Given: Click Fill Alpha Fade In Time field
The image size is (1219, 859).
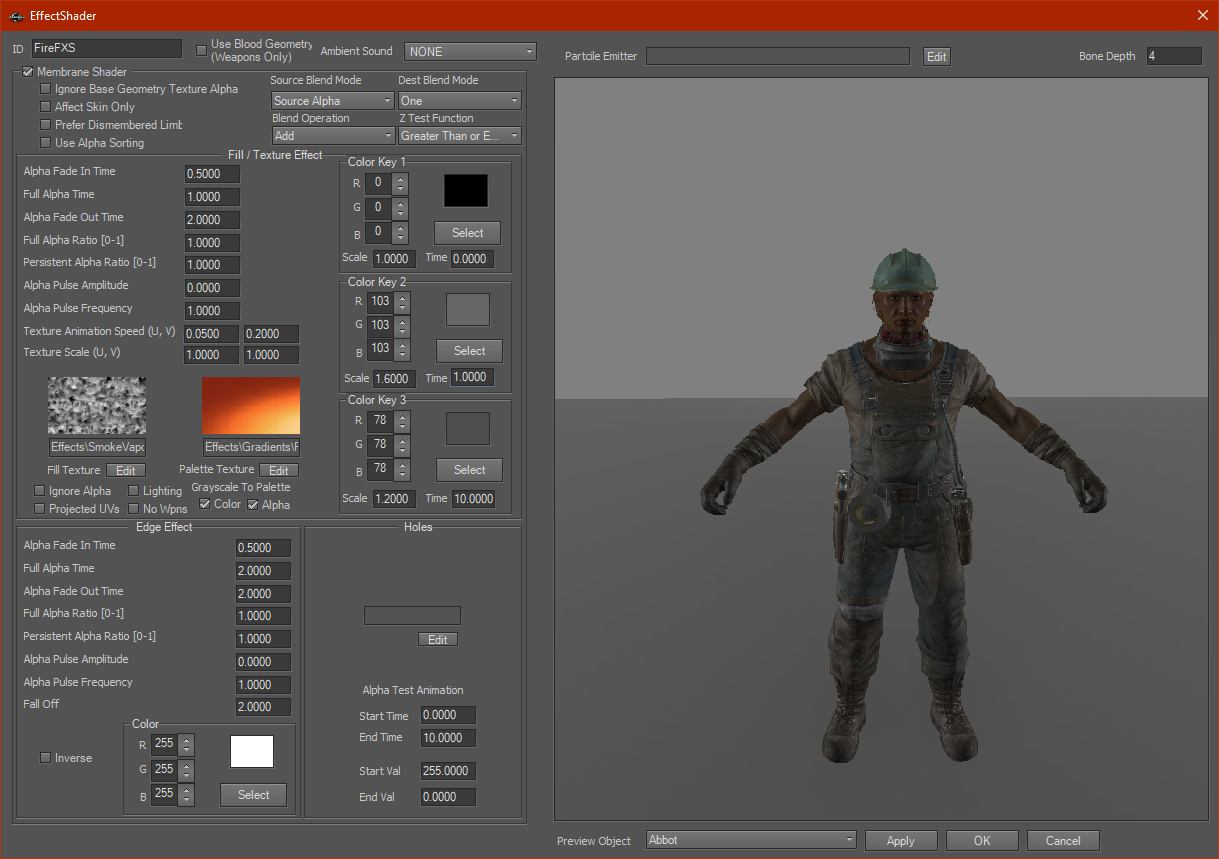Looking at the screenshot, I should tap(212, 174).
